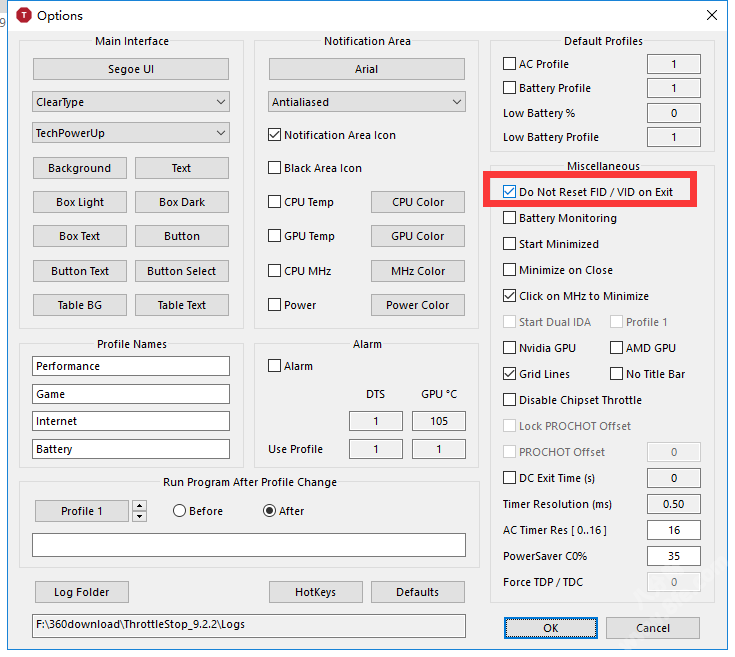Choose the CPU Color button

pos(417,202)
